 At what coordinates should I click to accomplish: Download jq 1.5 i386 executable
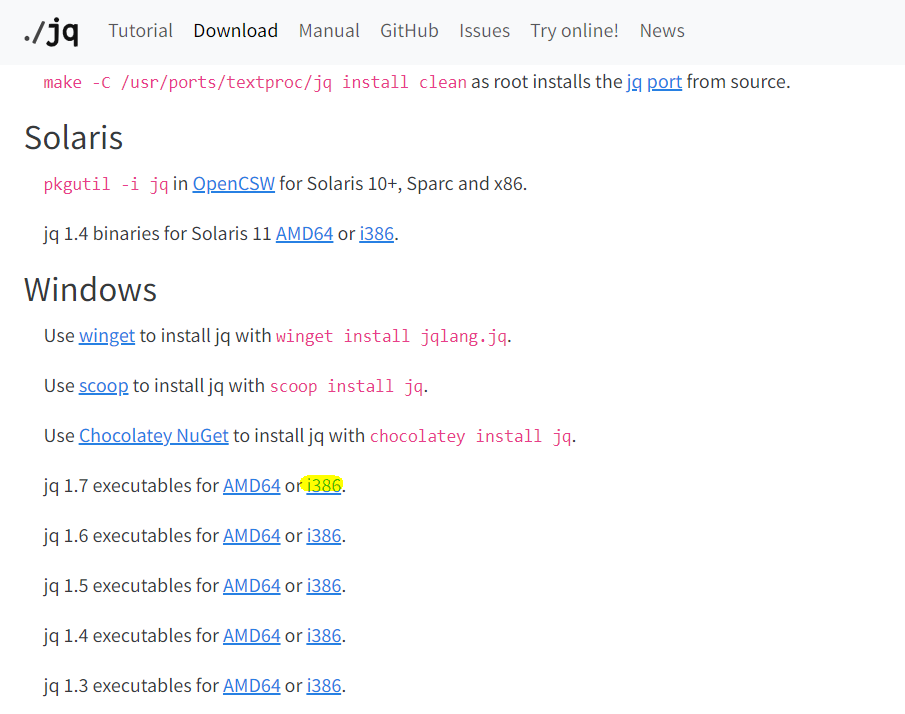(x=324, y=586)
